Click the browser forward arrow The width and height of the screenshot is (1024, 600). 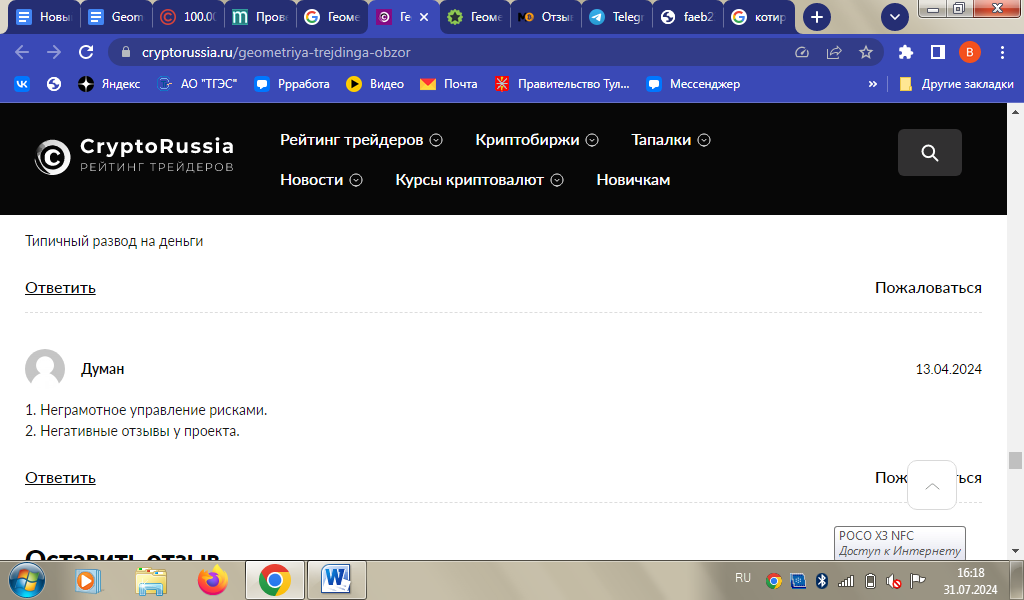pos(54,52)
